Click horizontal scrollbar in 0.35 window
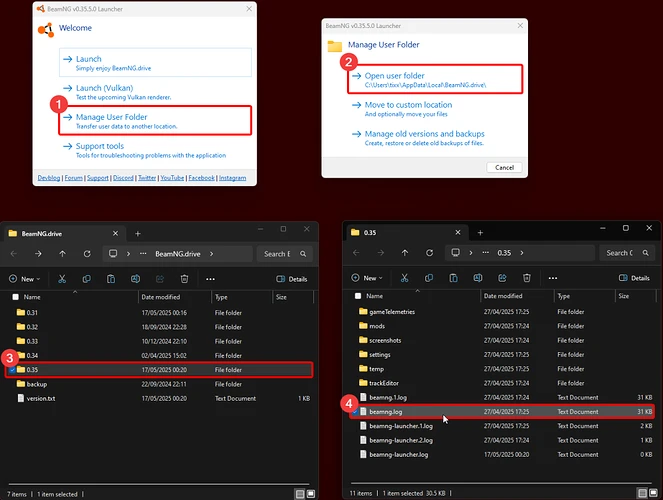The image size is (663, 500). pyautogui.click(x=501, y=483)
